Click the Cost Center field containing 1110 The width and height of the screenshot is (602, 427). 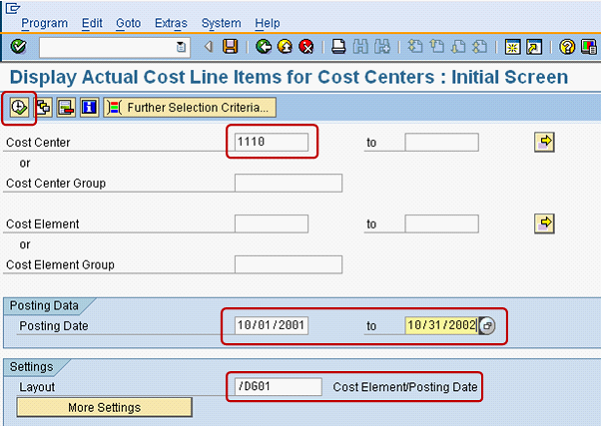272,142
